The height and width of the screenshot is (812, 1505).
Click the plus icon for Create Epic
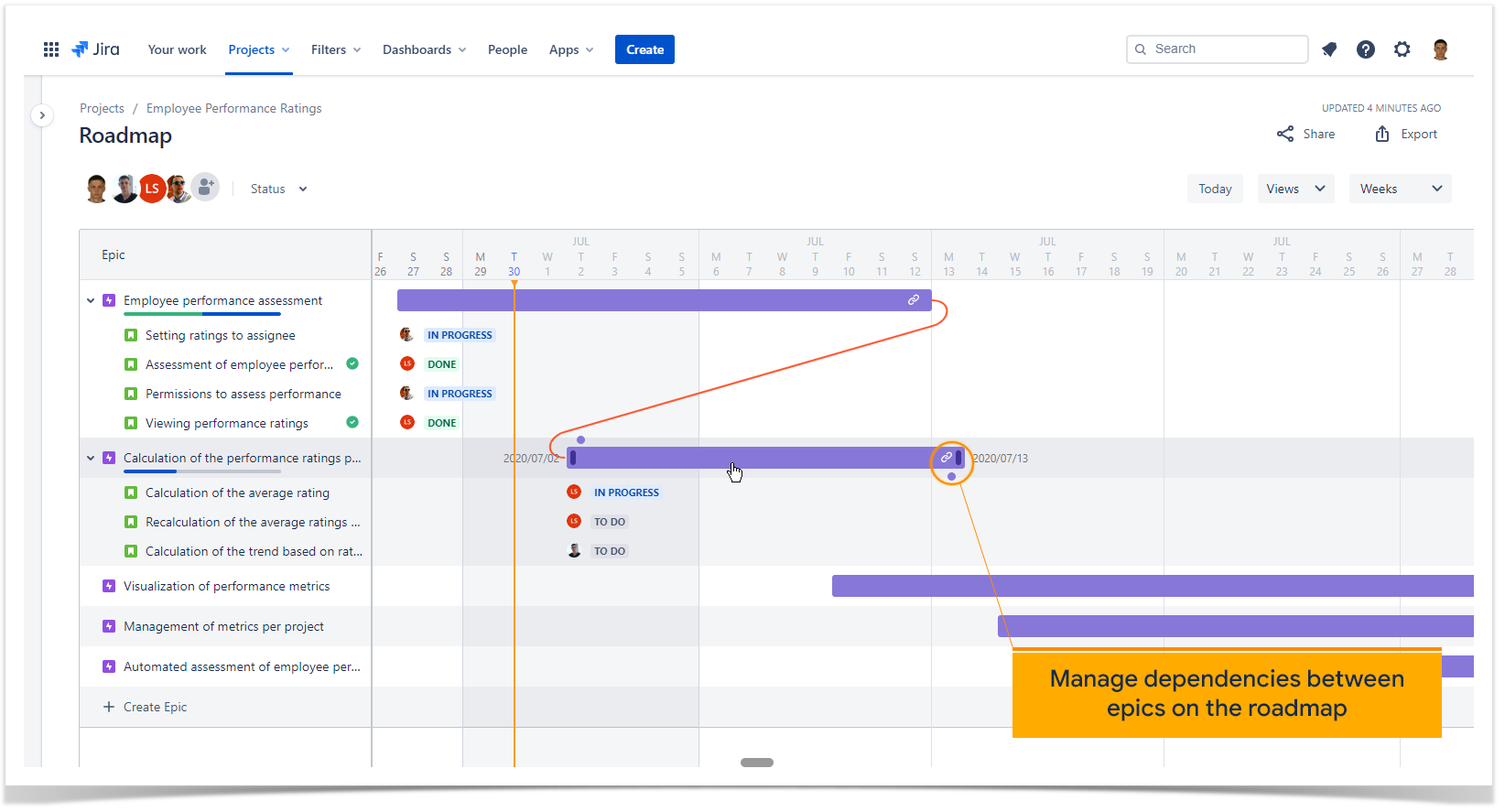coord(109,707)
